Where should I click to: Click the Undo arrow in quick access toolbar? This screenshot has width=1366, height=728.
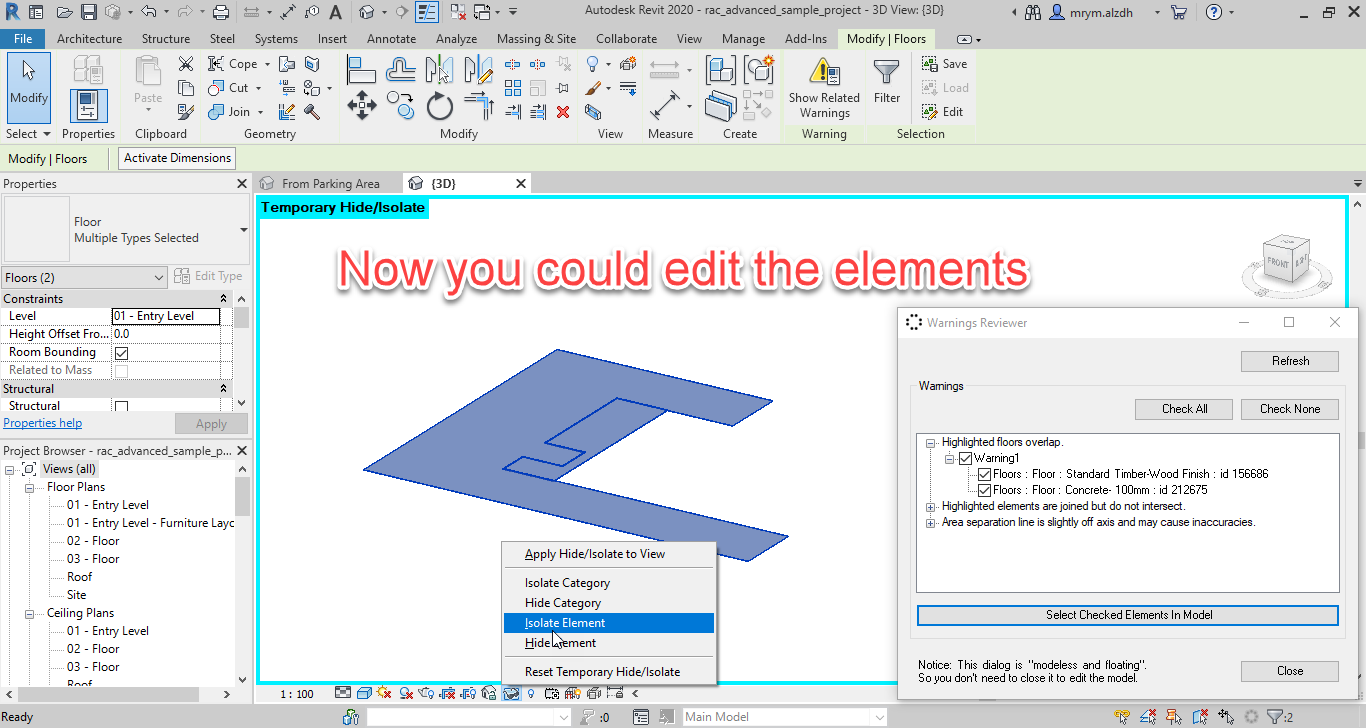point(148,13)
